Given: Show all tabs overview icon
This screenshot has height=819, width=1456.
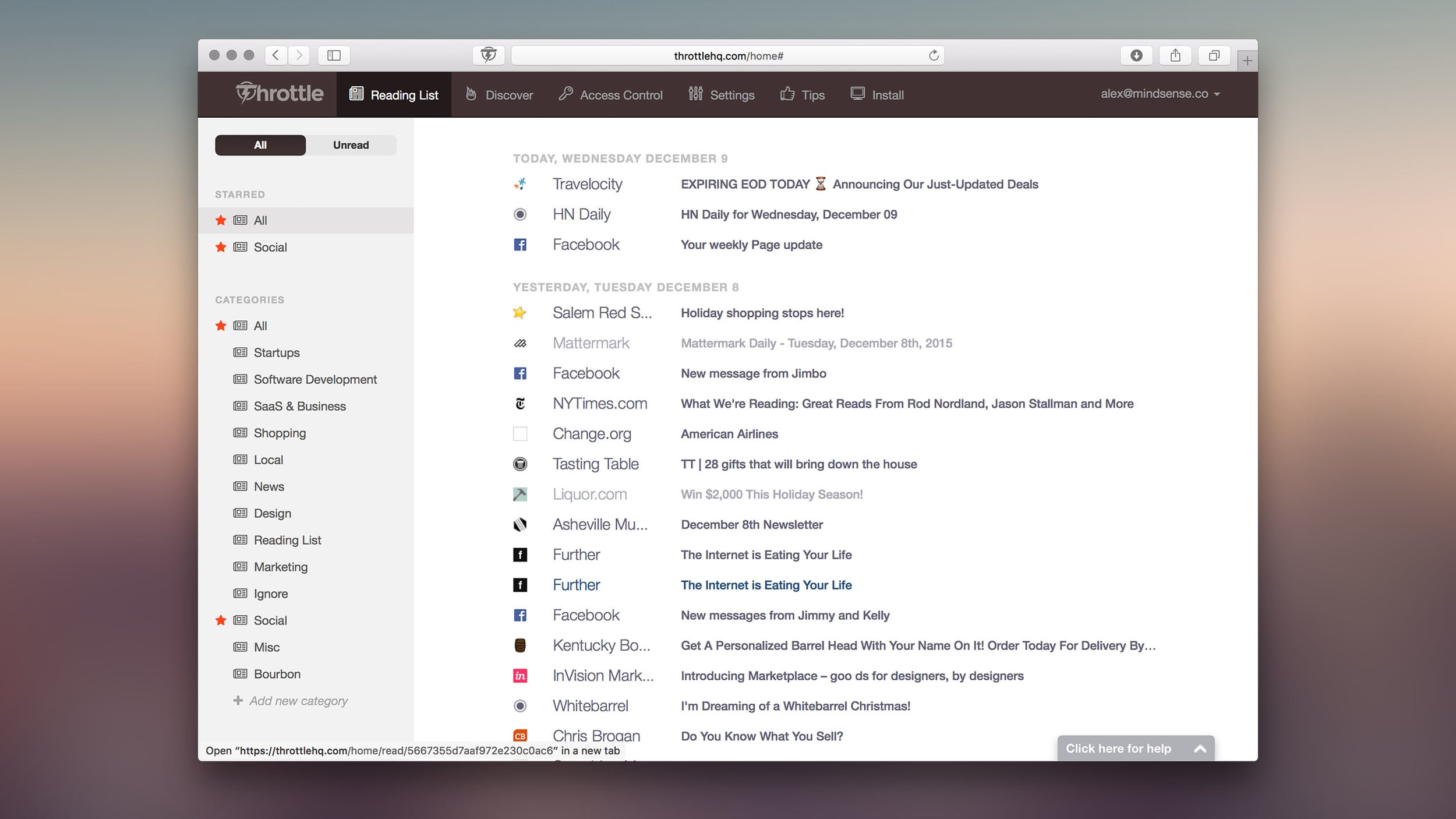Looking at the screenshot, I should (1214, 55).
